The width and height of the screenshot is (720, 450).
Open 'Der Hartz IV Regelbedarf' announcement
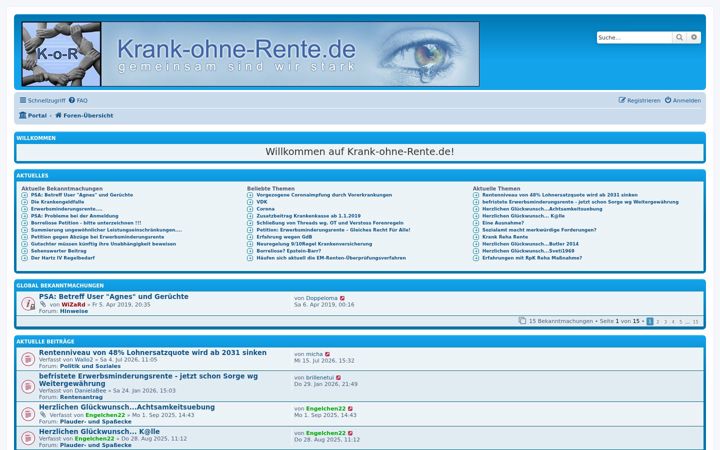click(x=62, y=258)
